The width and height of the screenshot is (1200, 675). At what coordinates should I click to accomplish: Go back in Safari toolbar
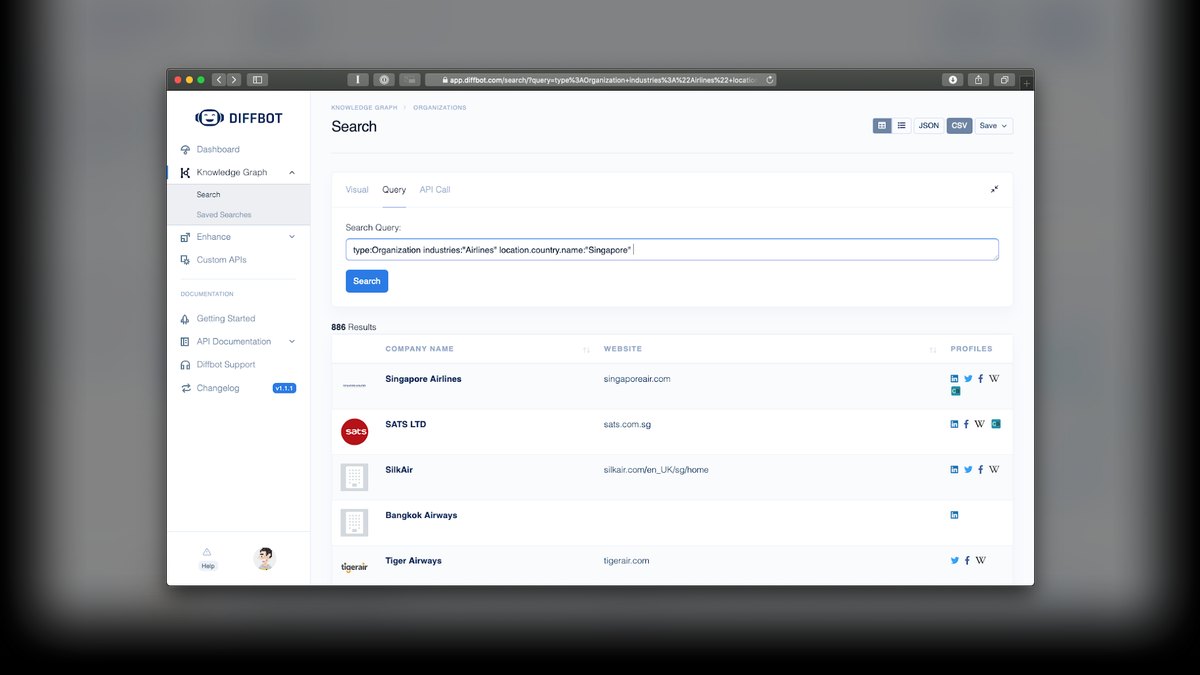218,79
